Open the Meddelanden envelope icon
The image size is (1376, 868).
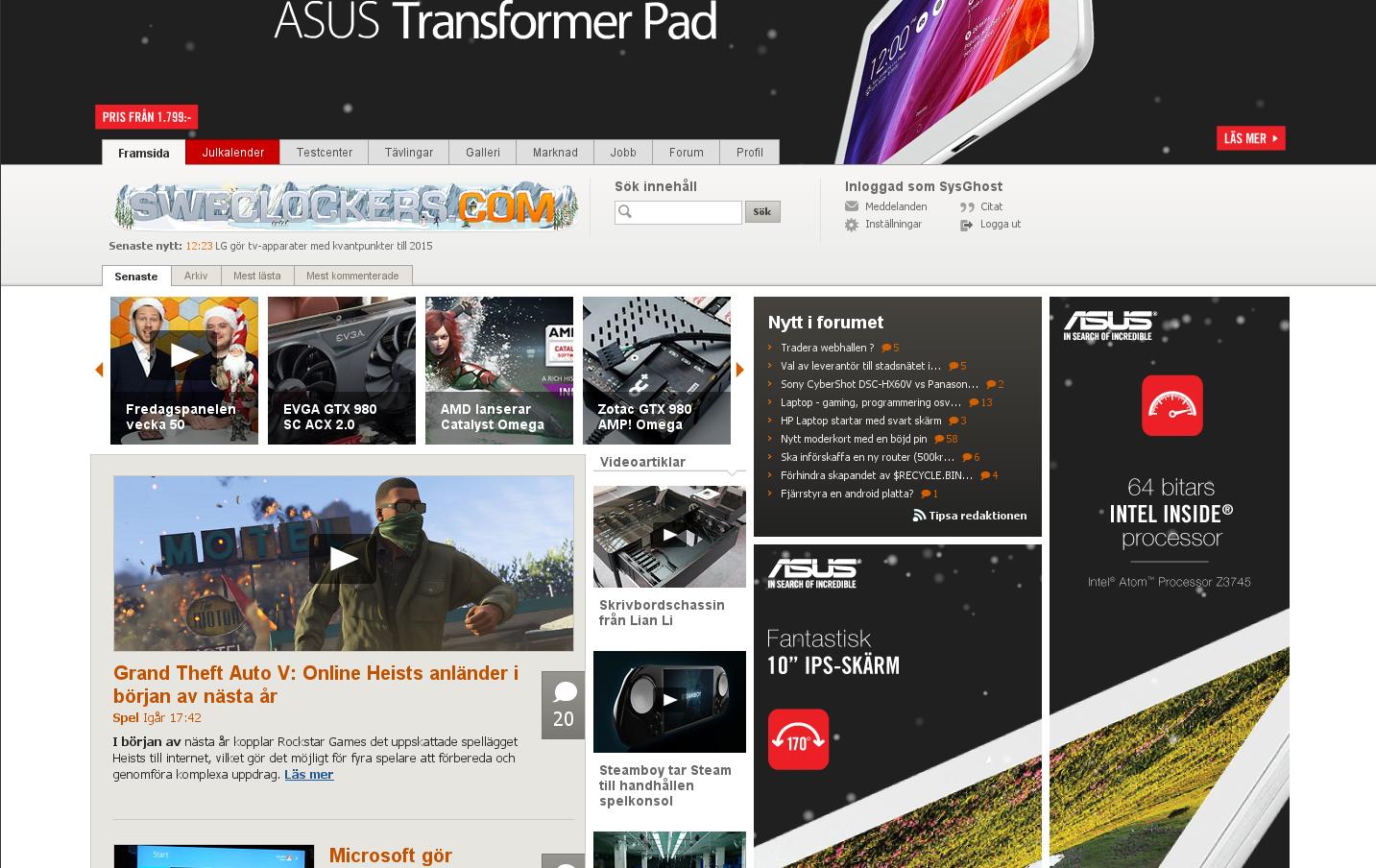(852, 206)
